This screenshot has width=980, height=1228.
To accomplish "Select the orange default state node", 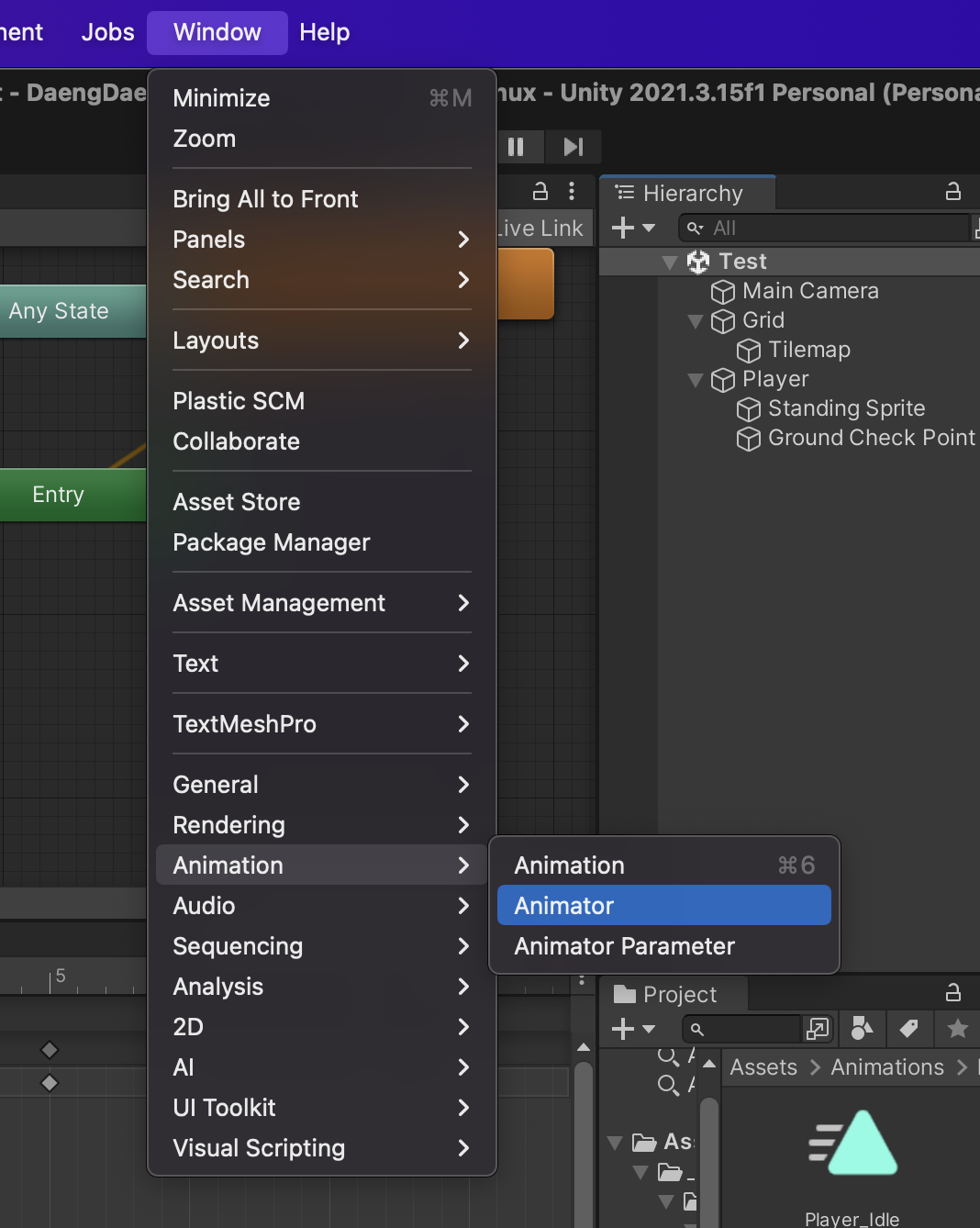I will (x=526, y=284).
